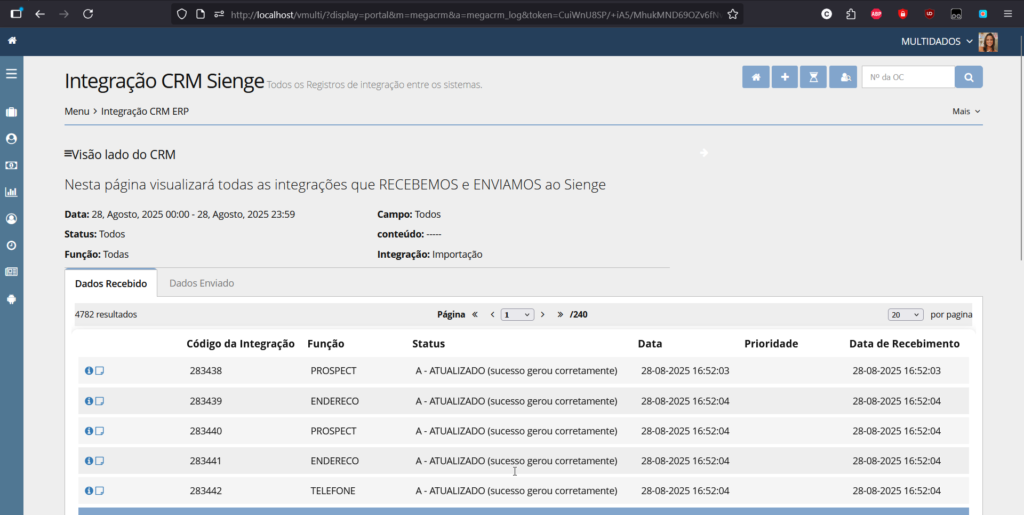Open the note icon for integration 283440
This screenshot has width=1024, height=515.
[99, 431]
